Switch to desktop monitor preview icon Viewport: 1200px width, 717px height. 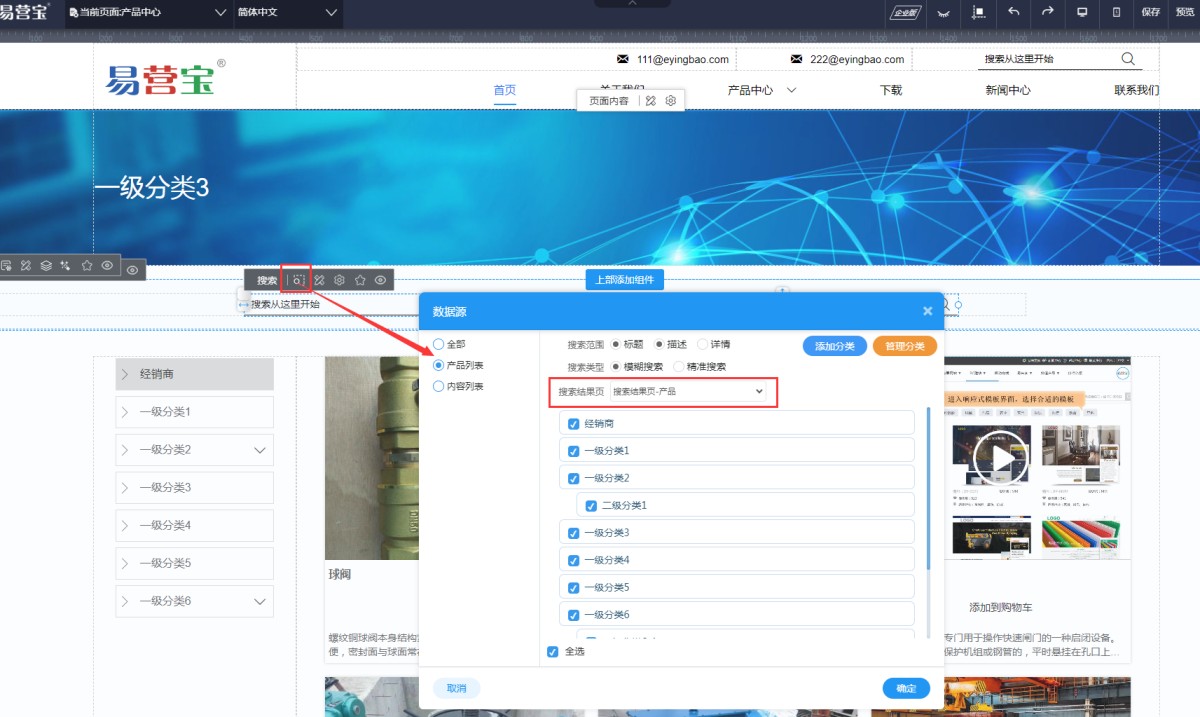[1082, 12]
